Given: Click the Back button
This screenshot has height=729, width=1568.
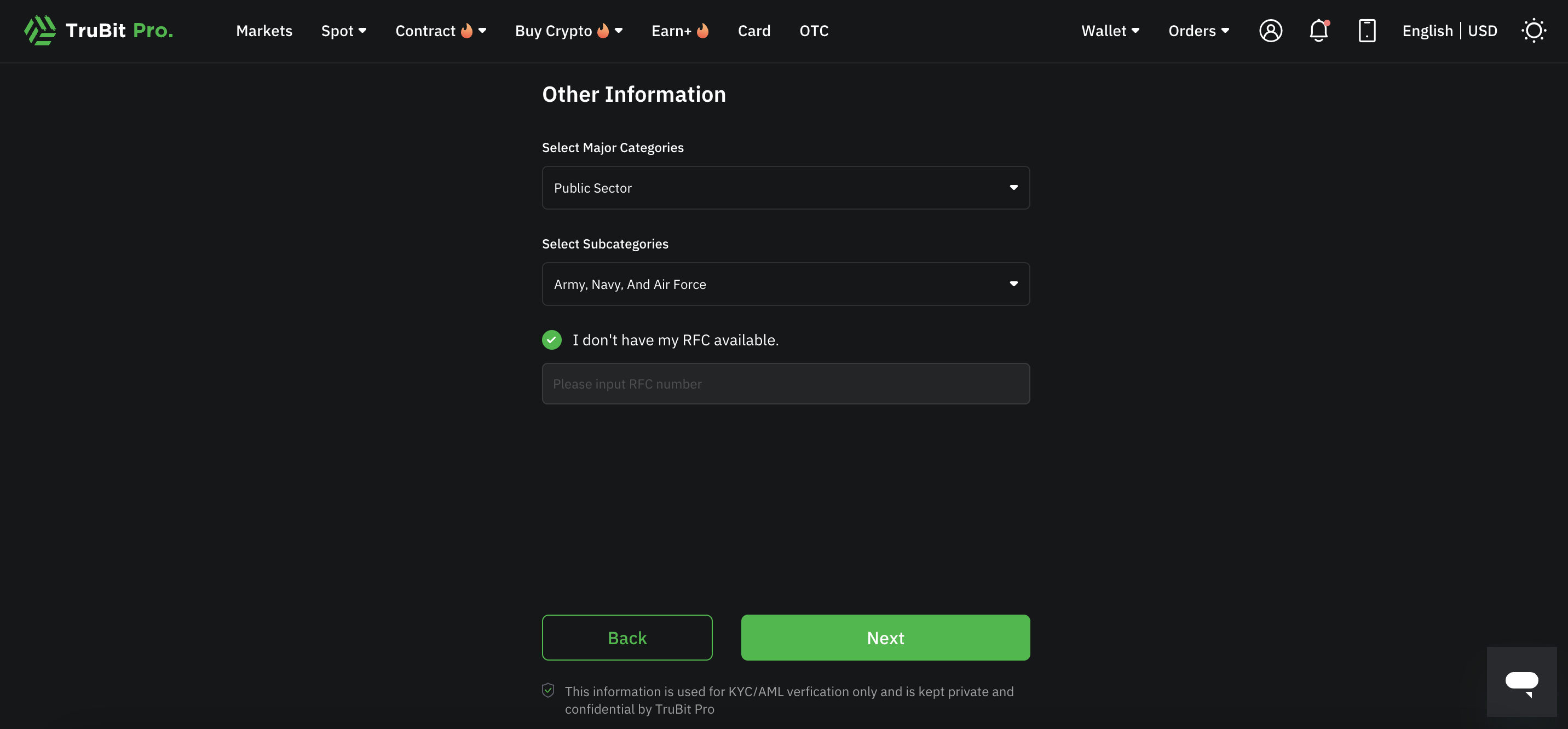Looking at the screenshot, I should click(x=627, y=637).
